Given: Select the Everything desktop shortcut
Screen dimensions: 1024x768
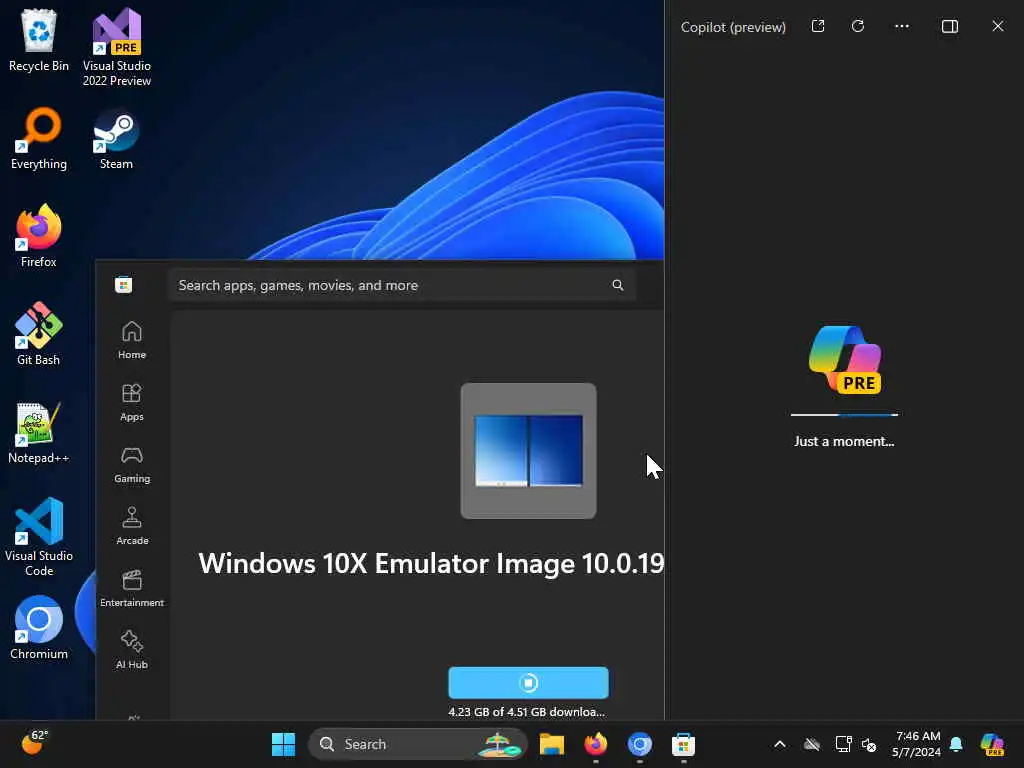Looking at the screenshot, I should 39,138.
